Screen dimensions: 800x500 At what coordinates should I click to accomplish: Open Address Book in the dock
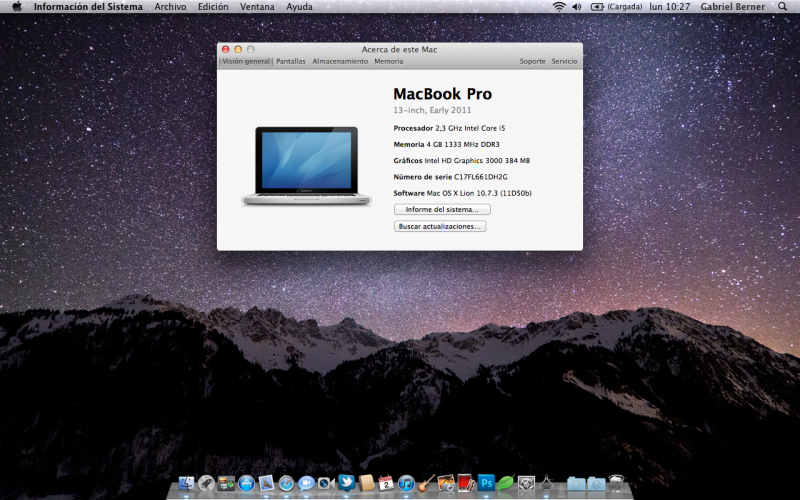click(366, 483)
